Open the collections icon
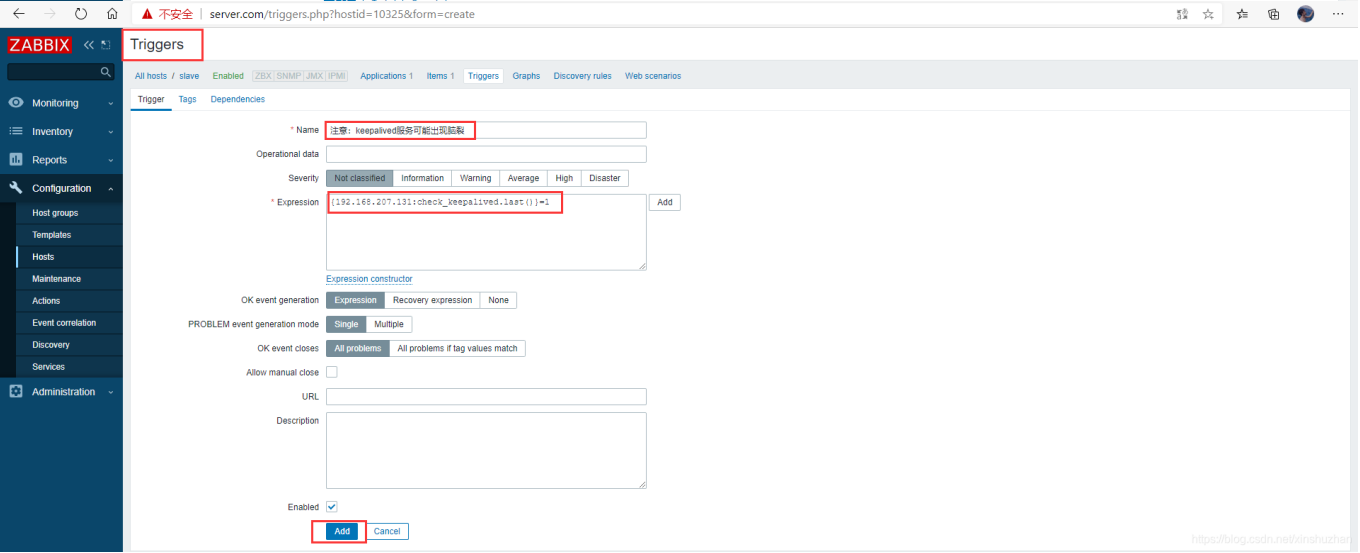1360x553 pixels. click(1273, 14)
